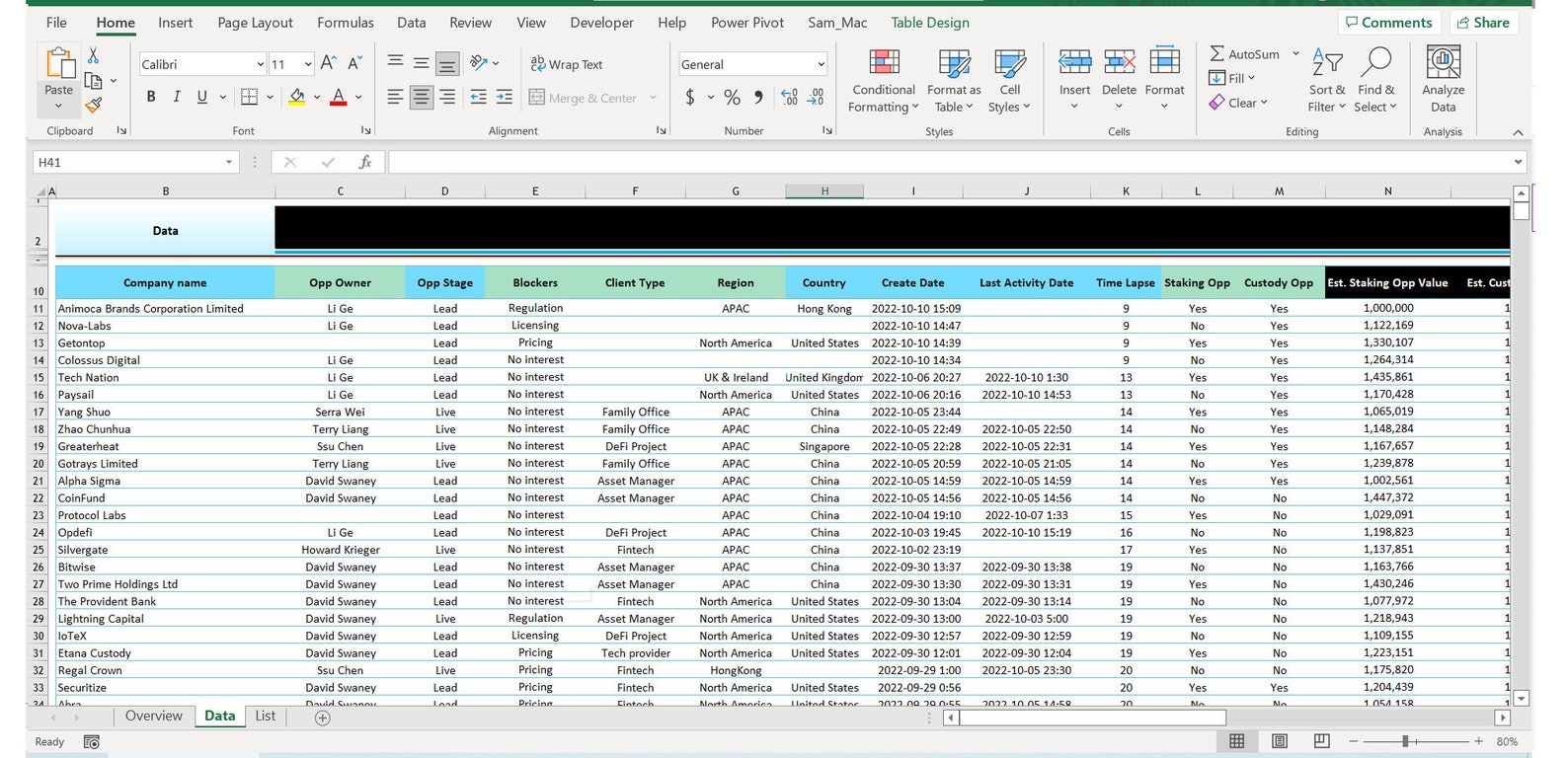Open the Clear dropdown
The image size is (1568, 758).
[x=1238, y=103]
